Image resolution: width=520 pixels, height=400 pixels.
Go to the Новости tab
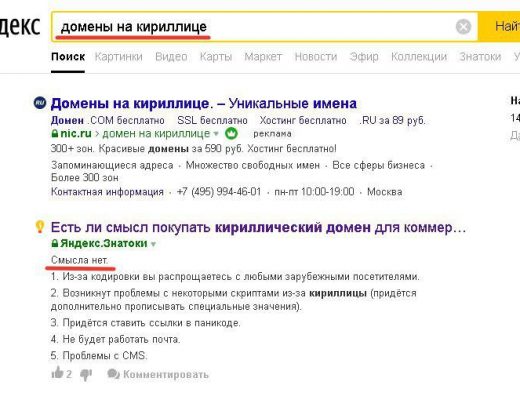(316, 57)
